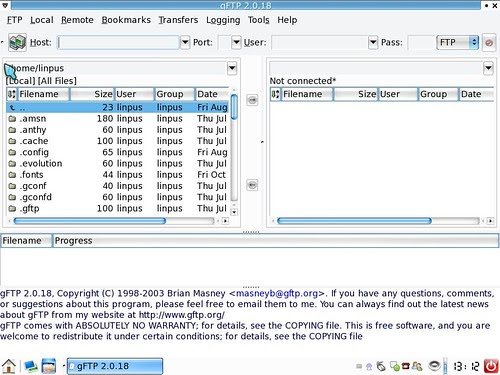Viewport: 500px width, 375px height.
Task: Click the volume slider in the system tray
Action: click(445, 366)
